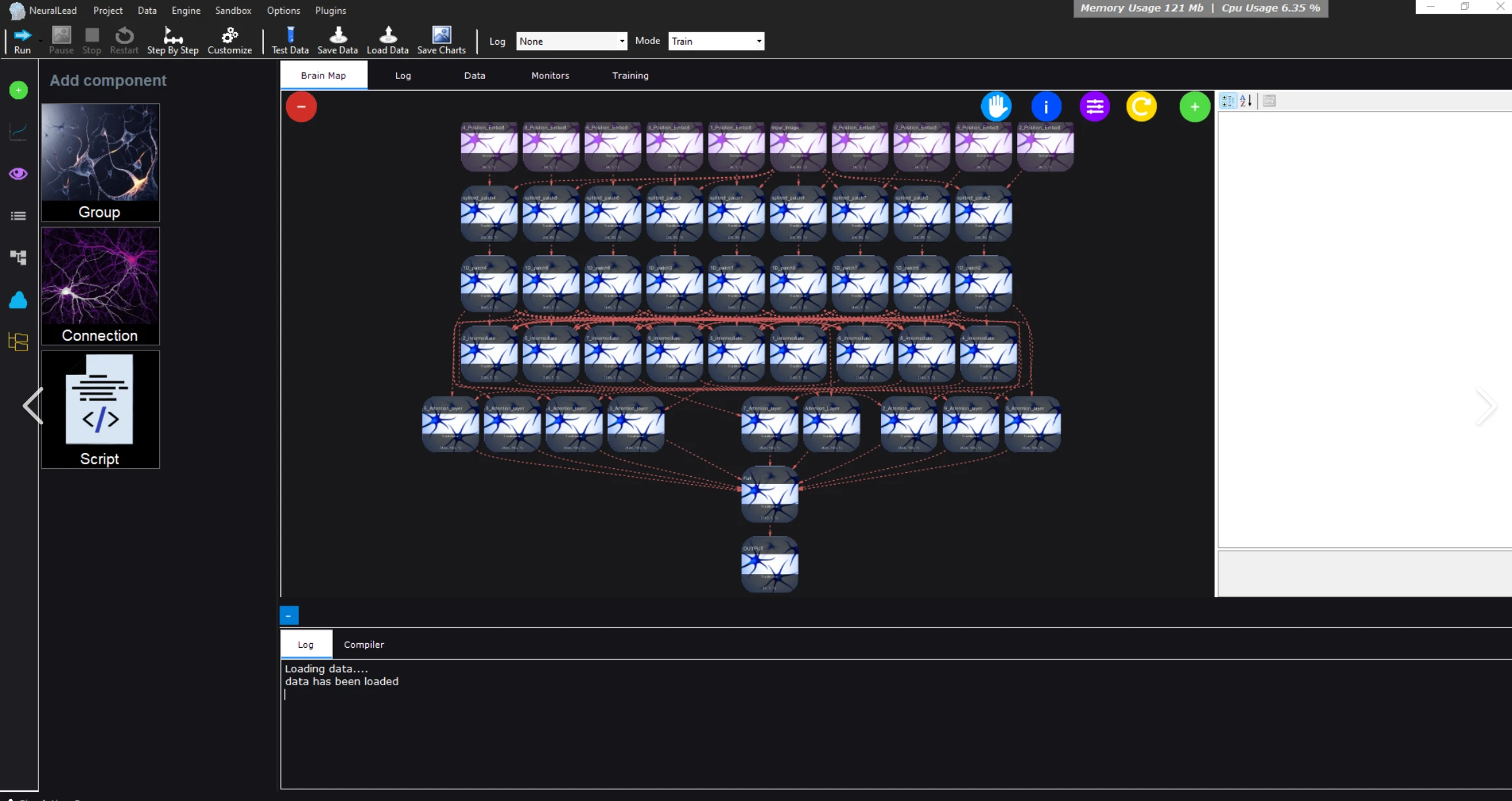This screenshot has height=801, width=1512.
Task: Open Customize gear tool
Action: tap(230, 35)
